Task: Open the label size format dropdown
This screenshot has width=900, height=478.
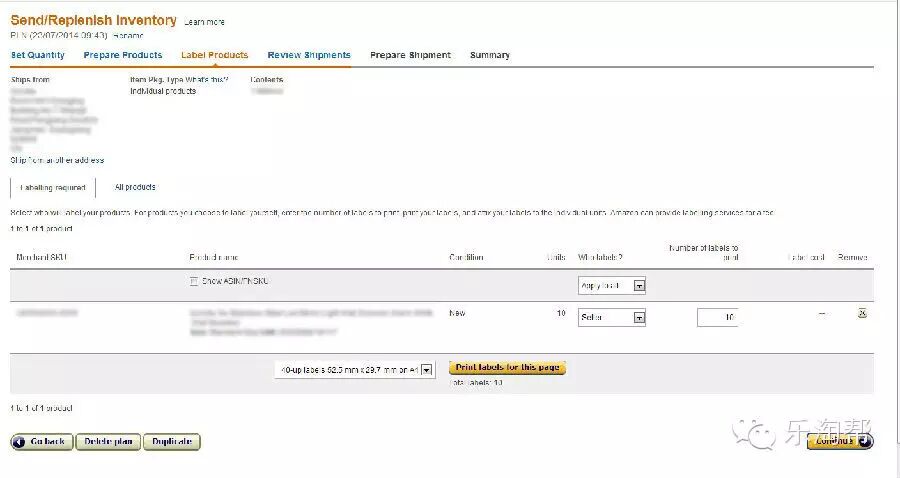Action: pyautogui.click(x=355, y=370)
